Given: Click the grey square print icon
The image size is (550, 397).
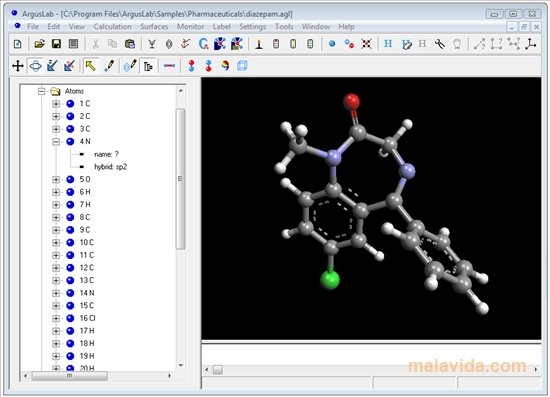Looking at the screenshot, I should tap(73, 44).
